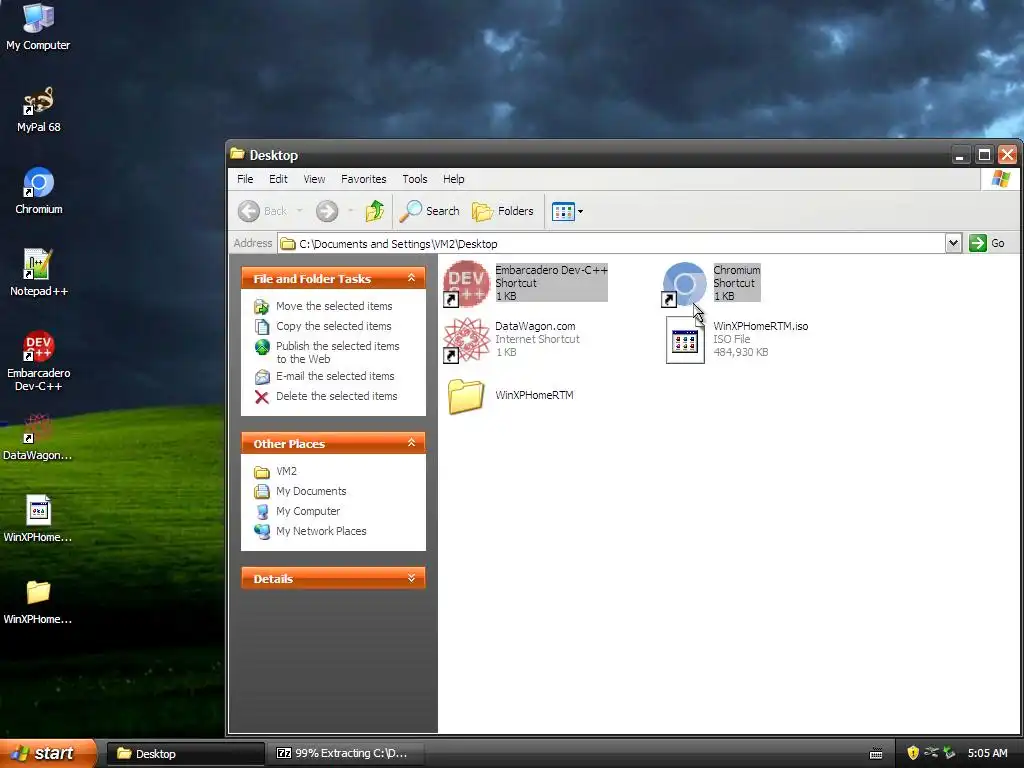Select DataWagon.com Internet Shortcut in Explorer

[511, 339]
